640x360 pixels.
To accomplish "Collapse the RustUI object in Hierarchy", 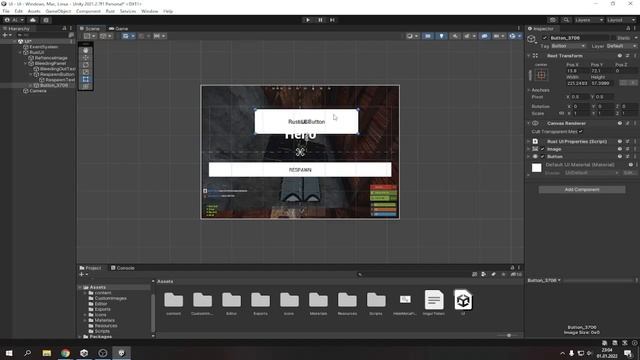I will pos(20,52).
